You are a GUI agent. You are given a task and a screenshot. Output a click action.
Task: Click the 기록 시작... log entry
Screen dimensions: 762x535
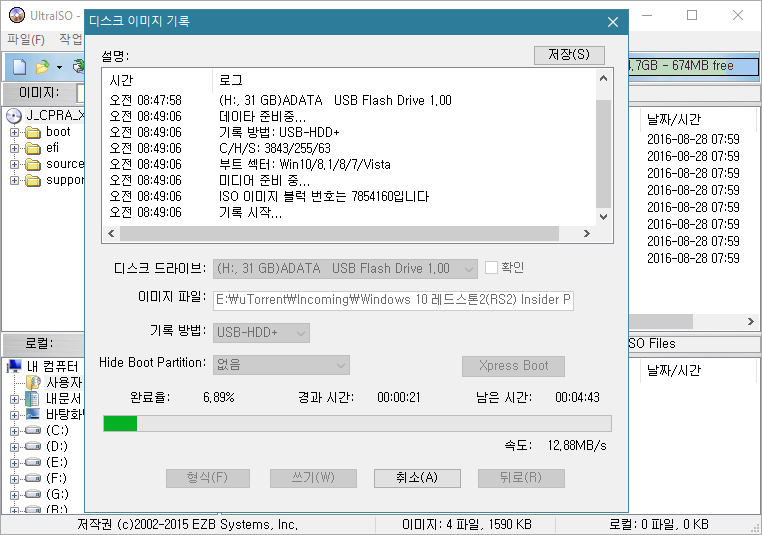(250, 213)
